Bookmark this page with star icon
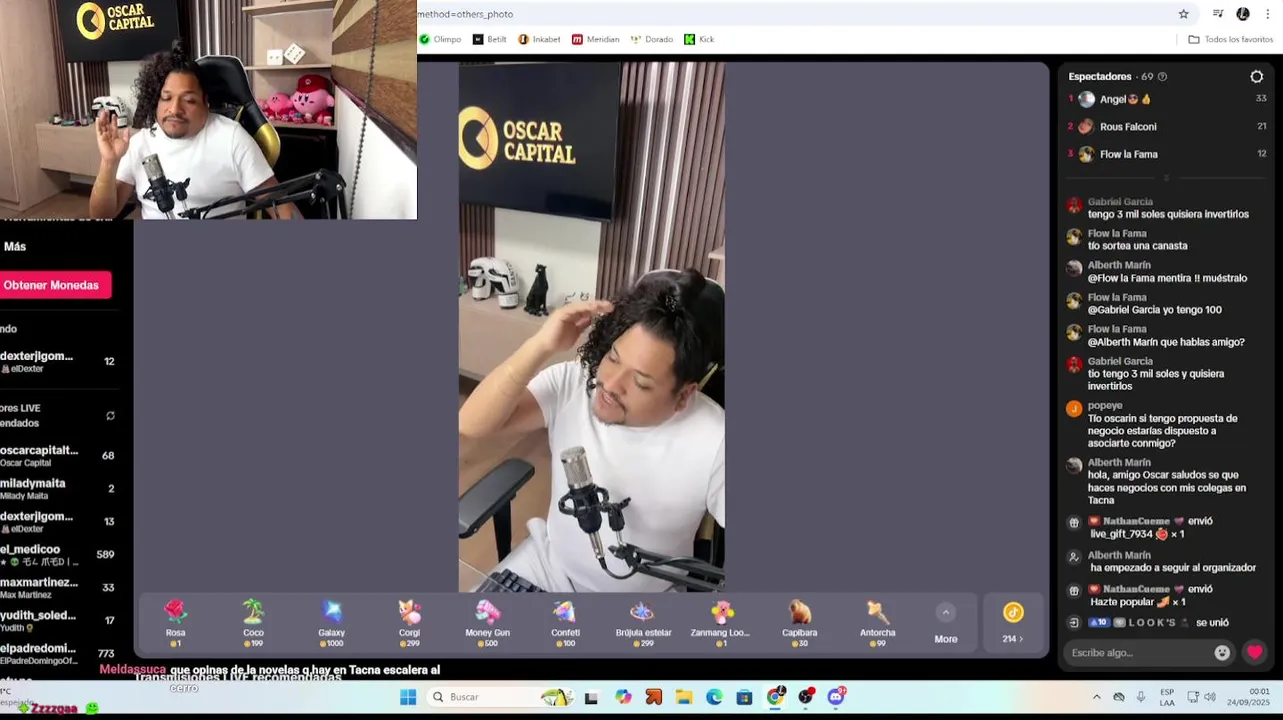 1184,14
